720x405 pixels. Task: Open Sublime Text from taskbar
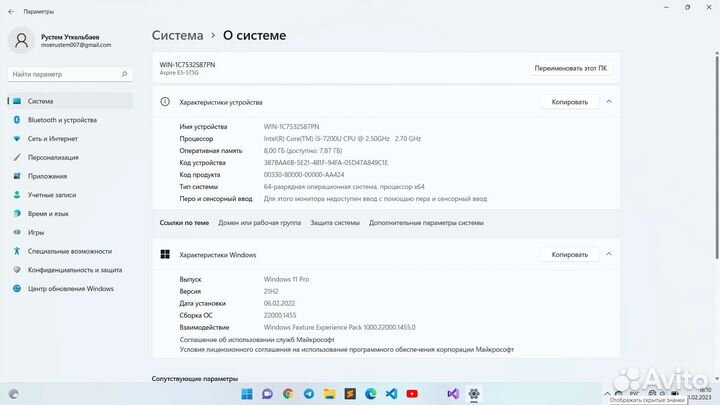point(350,394)
